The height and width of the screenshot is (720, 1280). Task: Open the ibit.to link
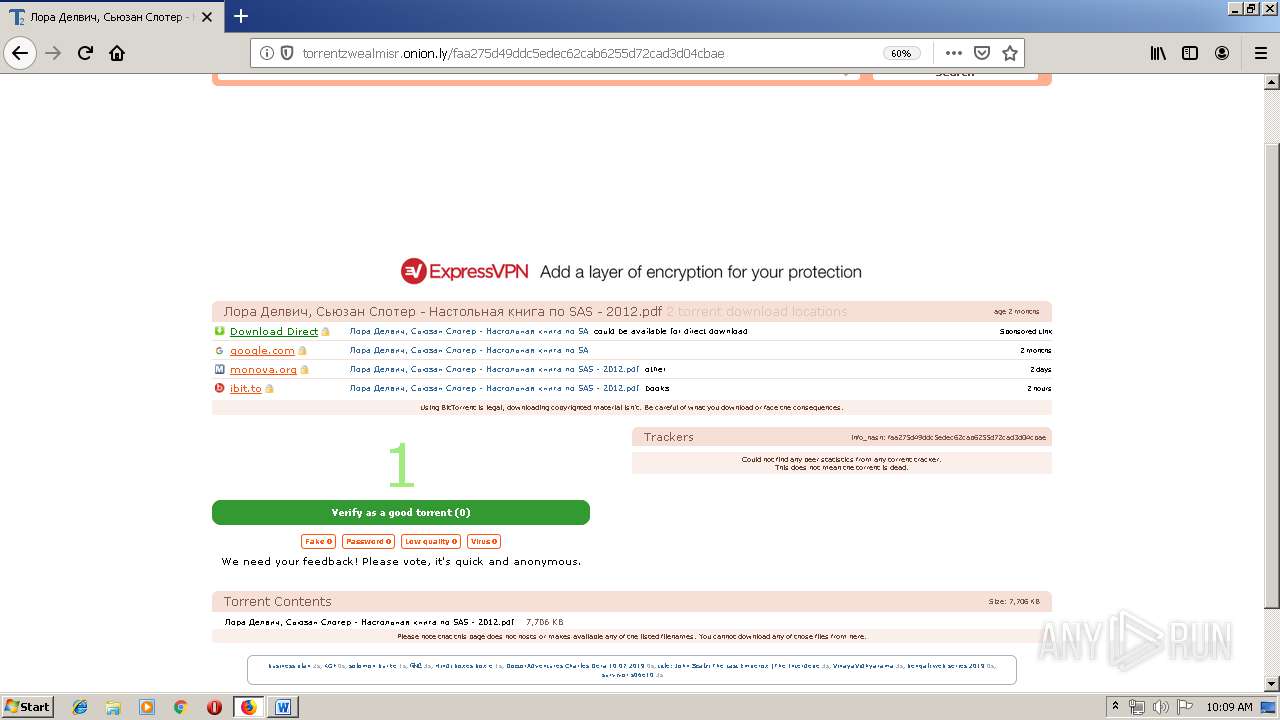[246, 388]
